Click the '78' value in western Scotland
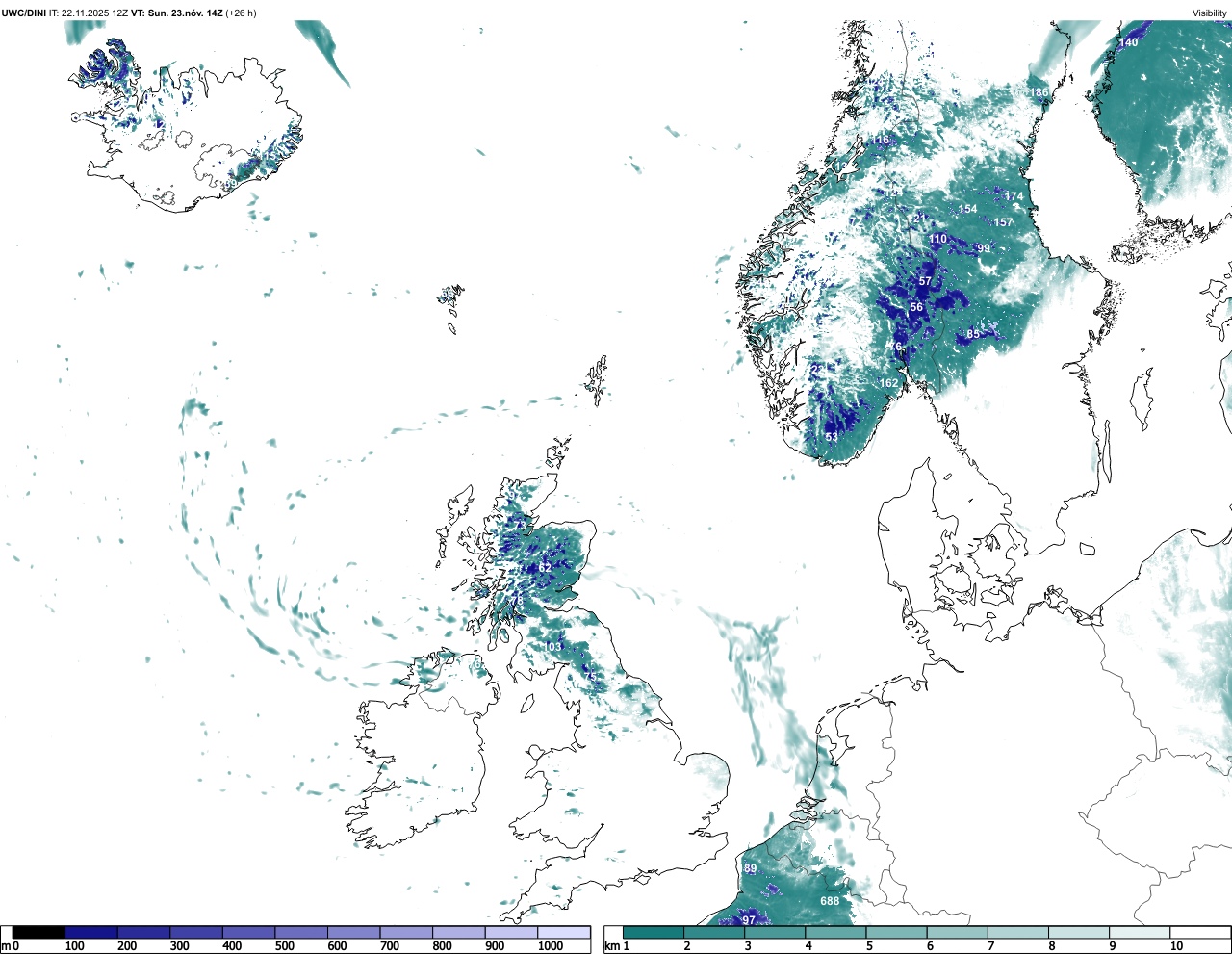 coord(517,601)
